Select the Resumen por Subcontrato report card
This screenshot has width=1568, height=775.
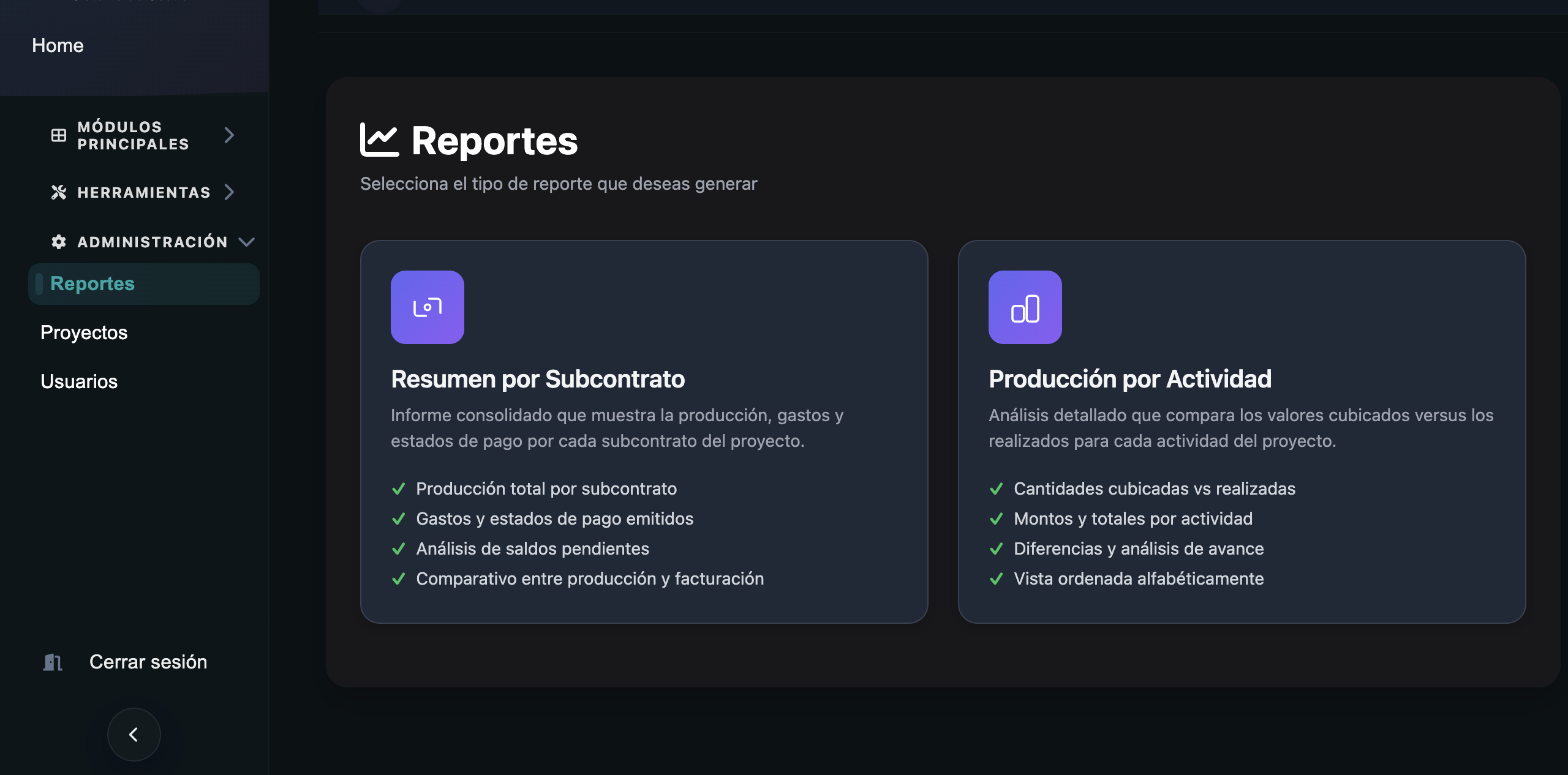tap(643, 429)
